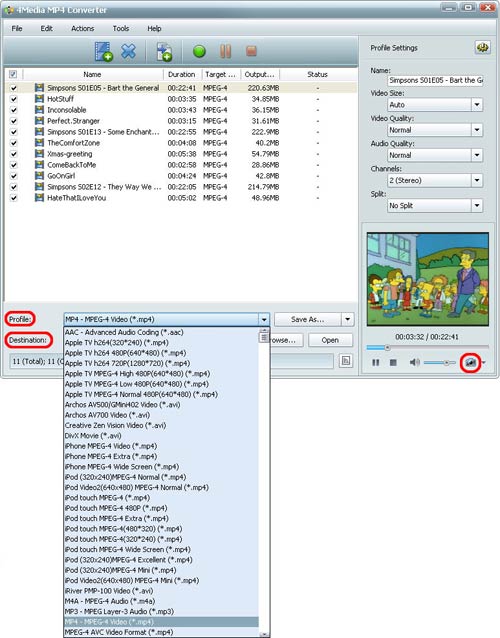Click the Add File toolbar icon
The height and width of the screenshot is (638, 500).
click(103, 52)
